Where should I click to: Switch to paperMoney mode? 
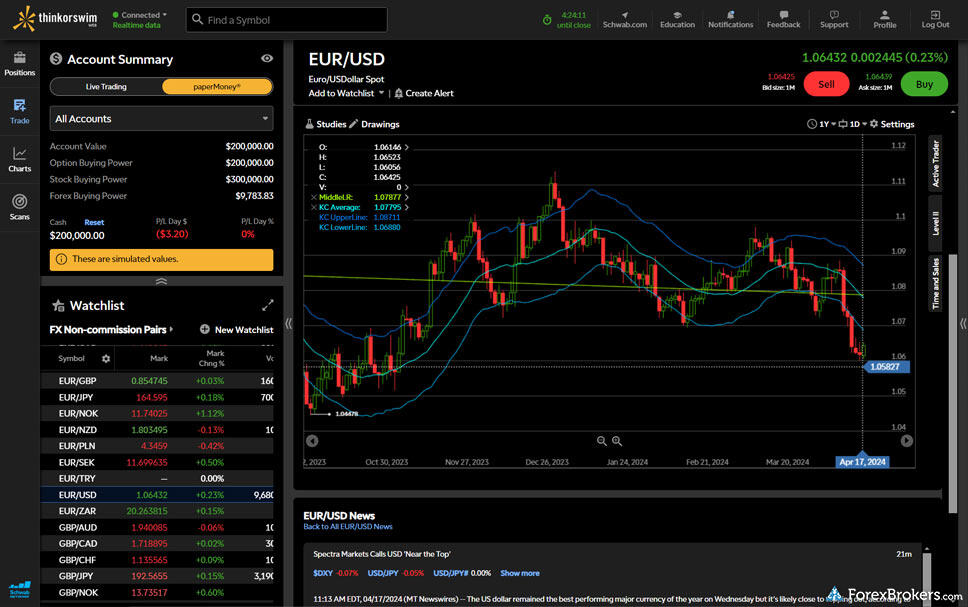point(217,86)
